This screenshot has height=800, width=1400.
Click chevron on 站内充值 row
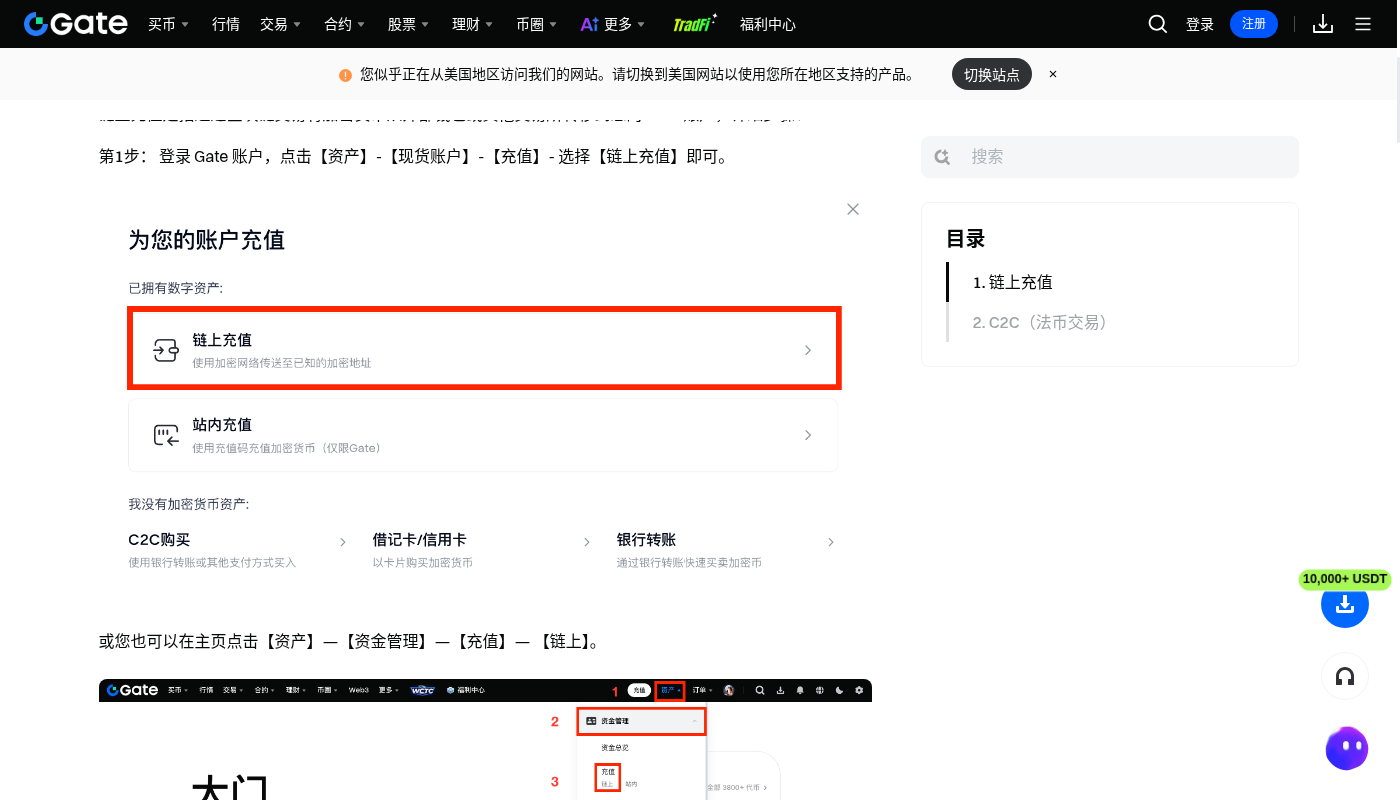(x=808, y=435)
